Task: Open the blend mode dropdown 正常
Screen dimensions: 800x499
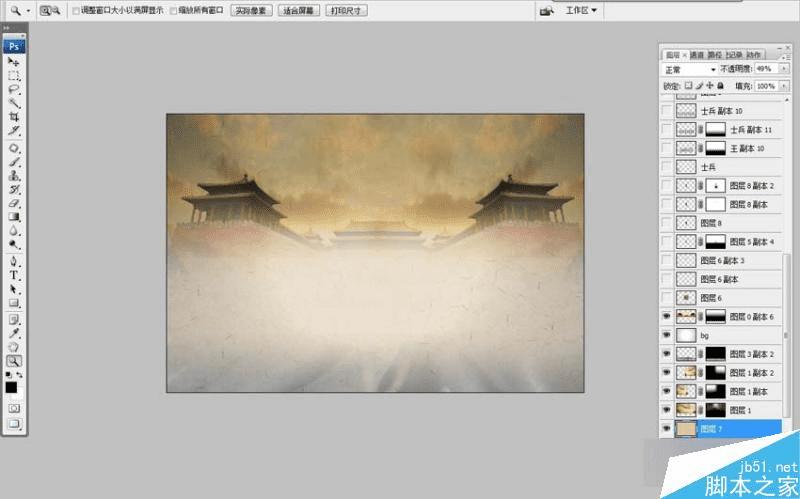Action: pyautogui.click(x=690, y=69)
